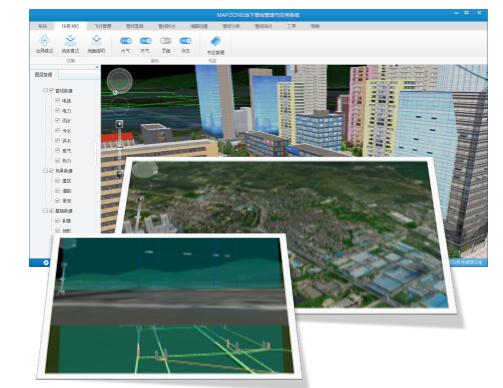Turn off the first blue toggle switch
The width and height of the screenshot is (503, 388).
click(x=126, y=41)
